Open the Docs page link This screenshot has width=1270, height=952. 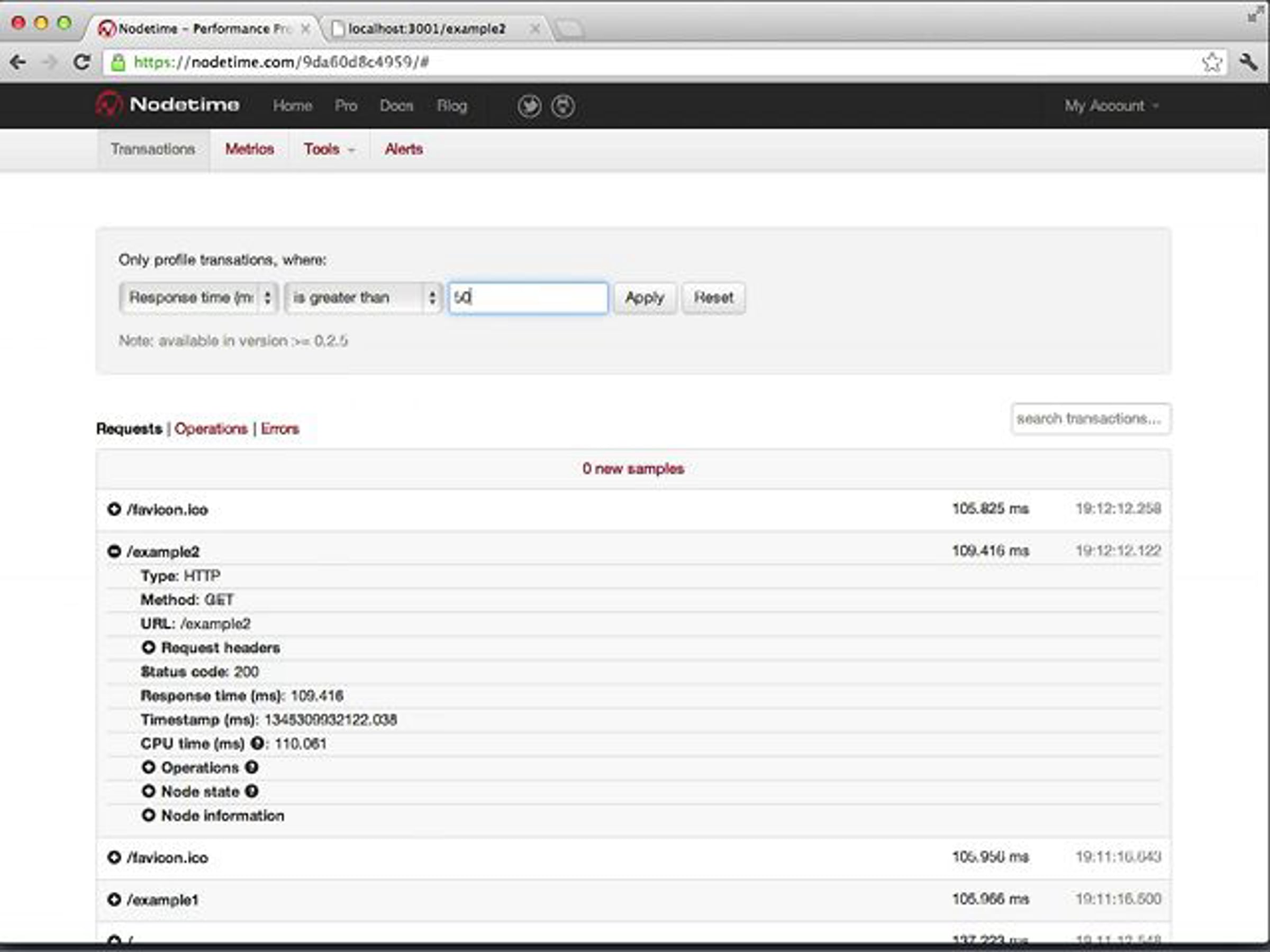click(396, 106)
